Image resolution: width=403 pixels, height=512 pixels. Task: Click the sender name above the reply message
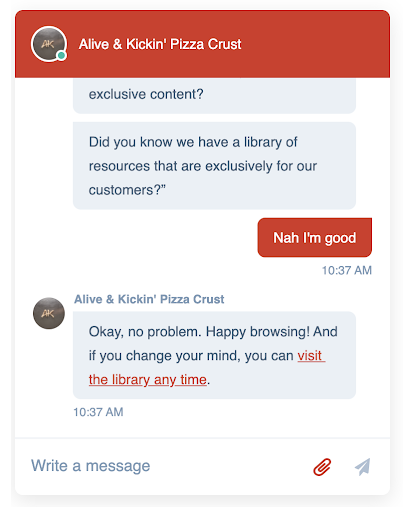(149, 299)
